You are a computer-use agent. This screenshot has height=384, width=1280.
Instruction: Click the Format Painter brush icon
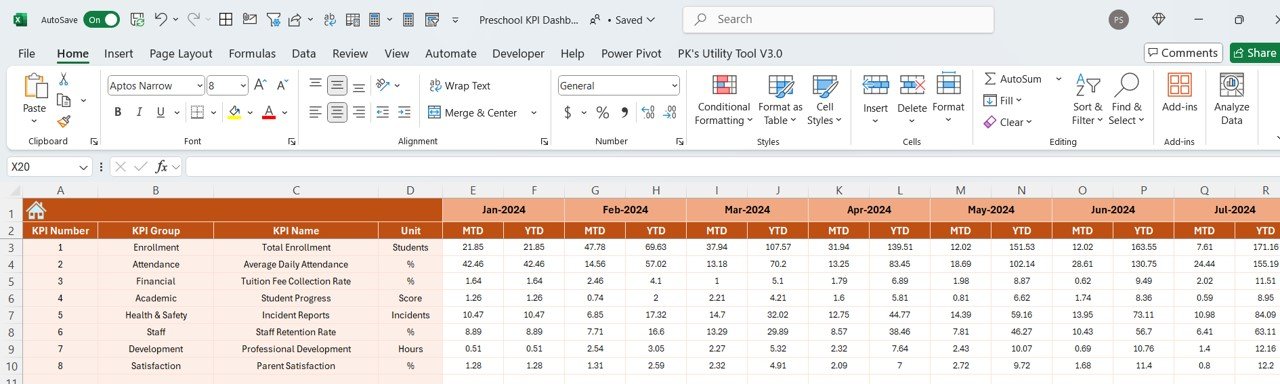tap(64, 121)
